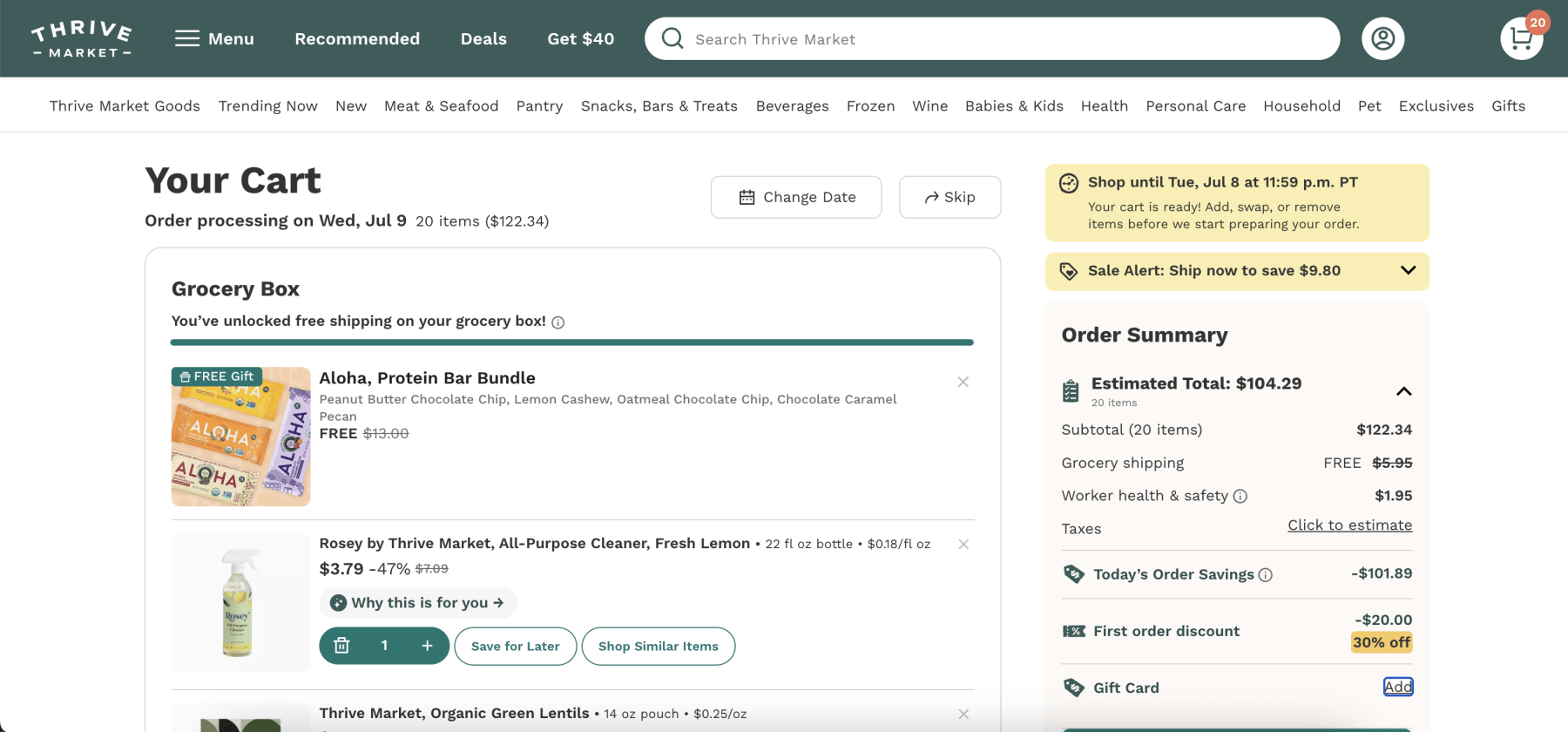Screen dimensions: 1568x732
Task: Open the cart icon with 20 items
Action: (1522, 38)
